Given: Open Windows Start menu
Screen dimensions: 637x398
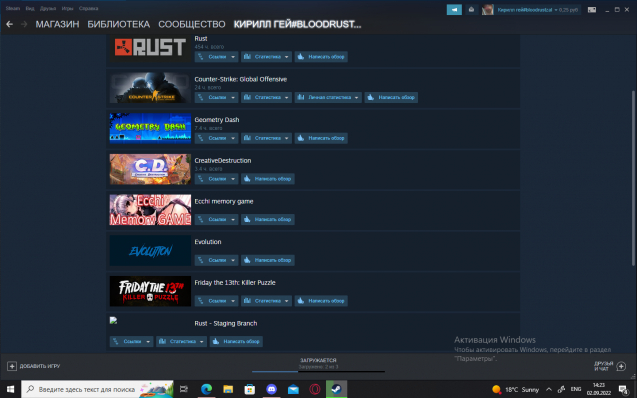Looking at the screenshot, I should coord(10,389).
